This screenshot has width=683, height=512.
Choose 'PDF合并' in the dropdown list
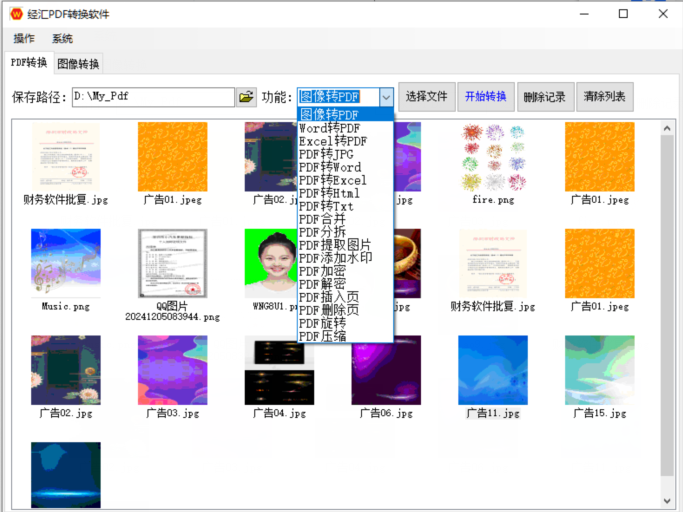tap(322, 219)
